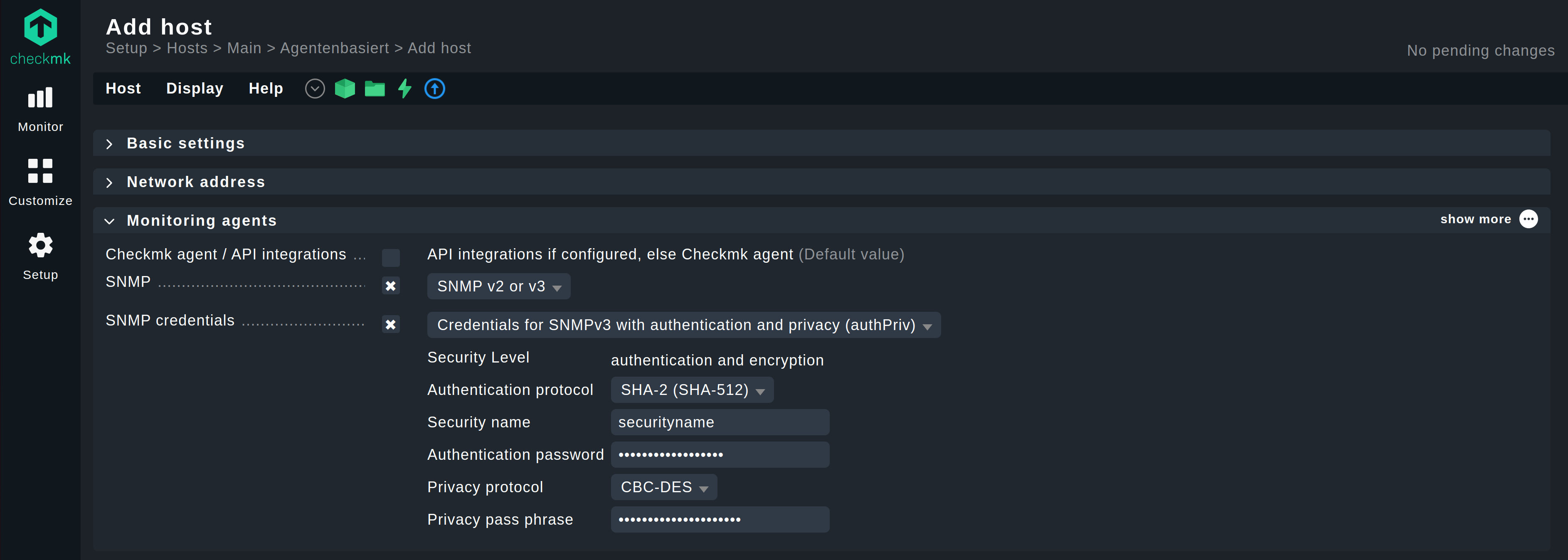Viewport: 1568px width, 560px height.
Task: Click the Security name input field
Action: [720, 422]
